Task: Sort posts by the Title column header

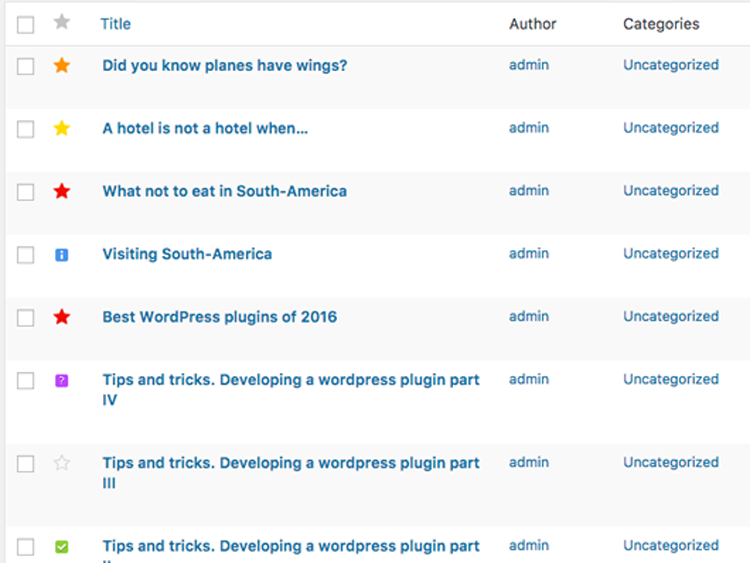Action: [x=115, y=24]
